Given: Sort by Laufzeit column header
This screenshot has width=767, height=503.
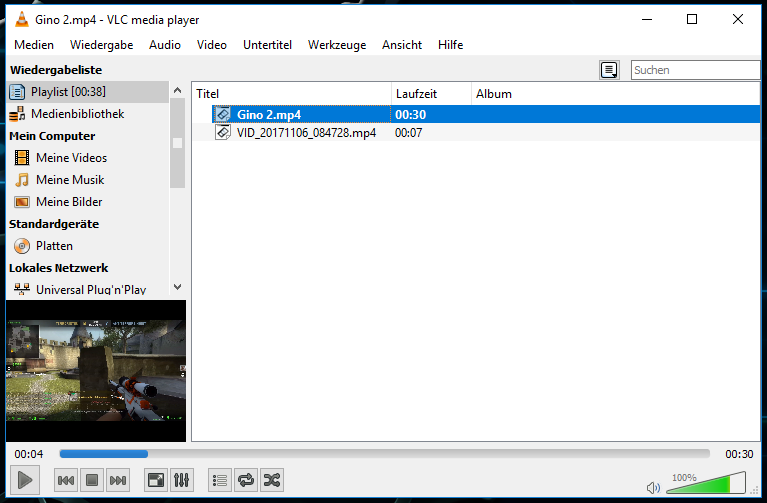Looking at the screenshot, I should (x=431, y=94).
